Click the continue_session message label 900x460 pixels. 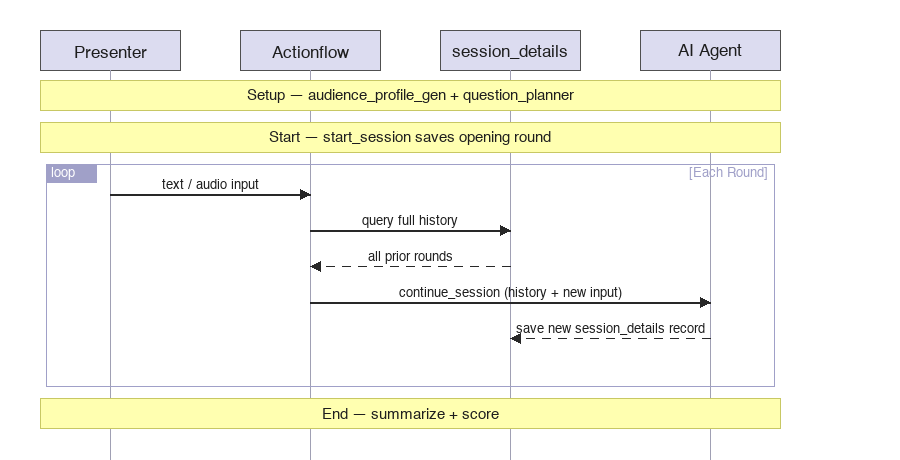pos(510,292)
